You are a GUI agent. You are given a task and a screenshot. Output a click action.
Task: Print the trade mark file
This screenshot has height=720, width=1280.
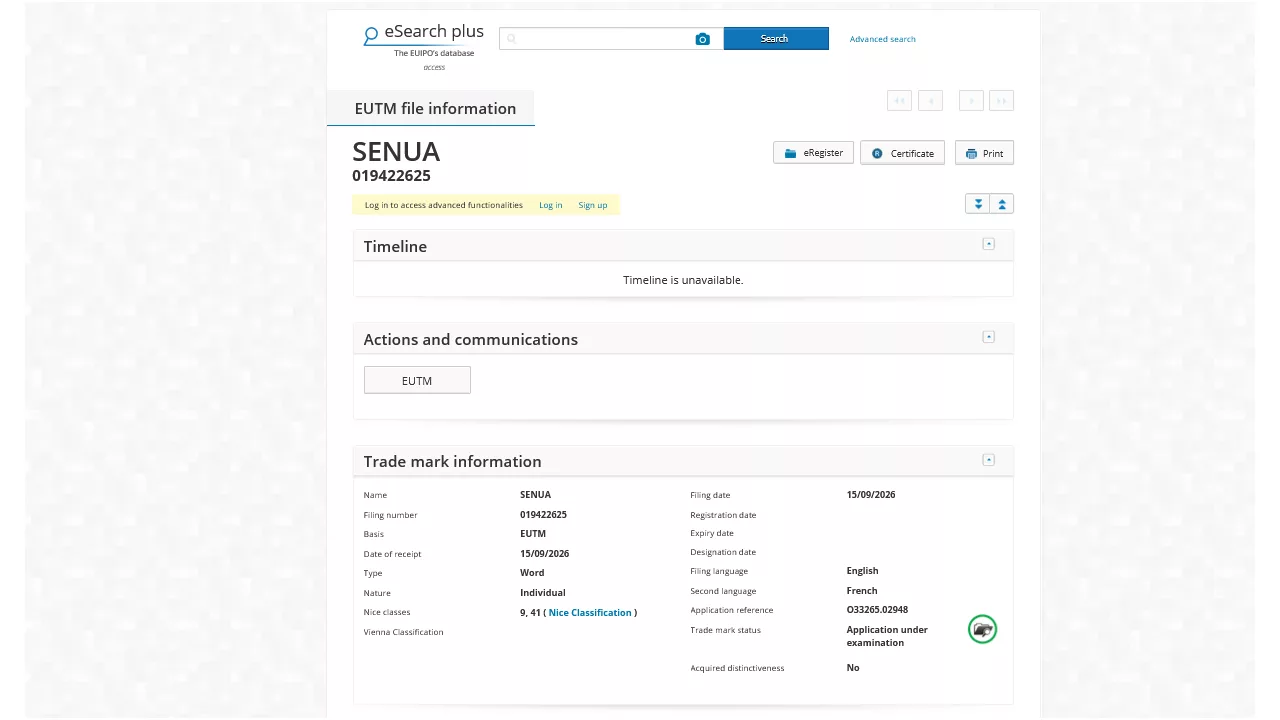(x=984, y=153)
